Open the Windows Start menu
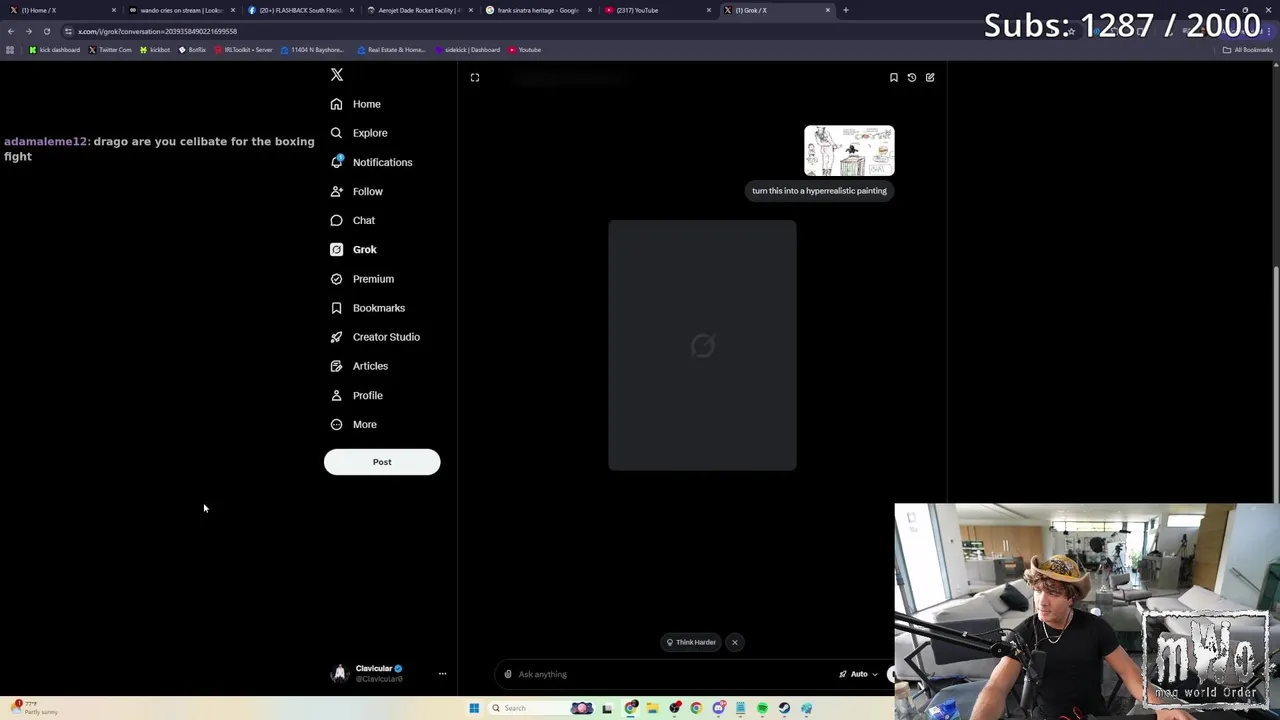Screen dimensions: 1280x720 click(x=474, y=708)
